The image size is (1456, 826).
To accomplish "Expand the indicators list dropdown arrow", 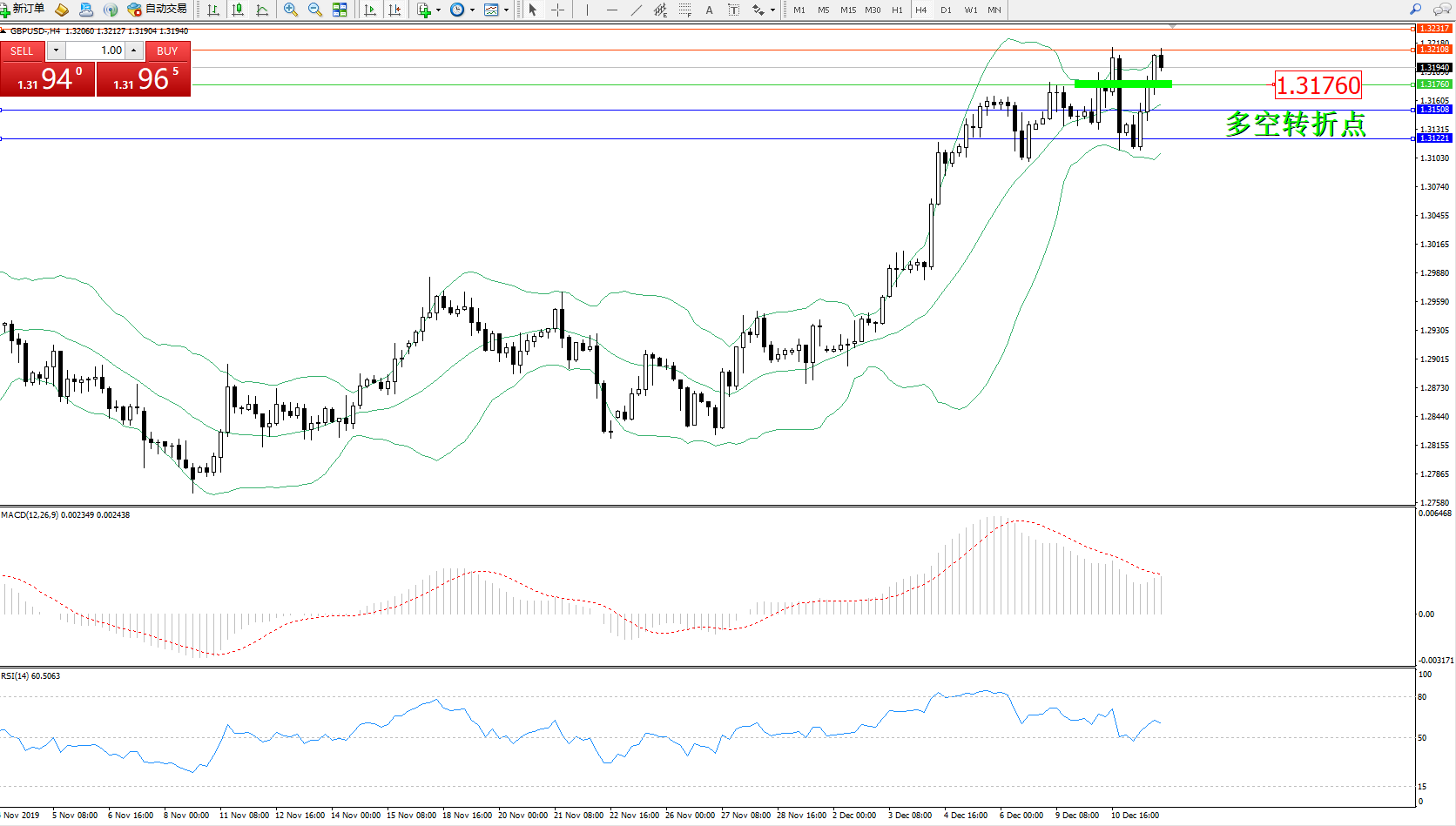I will pyautogui.click(x=438, y=10).
